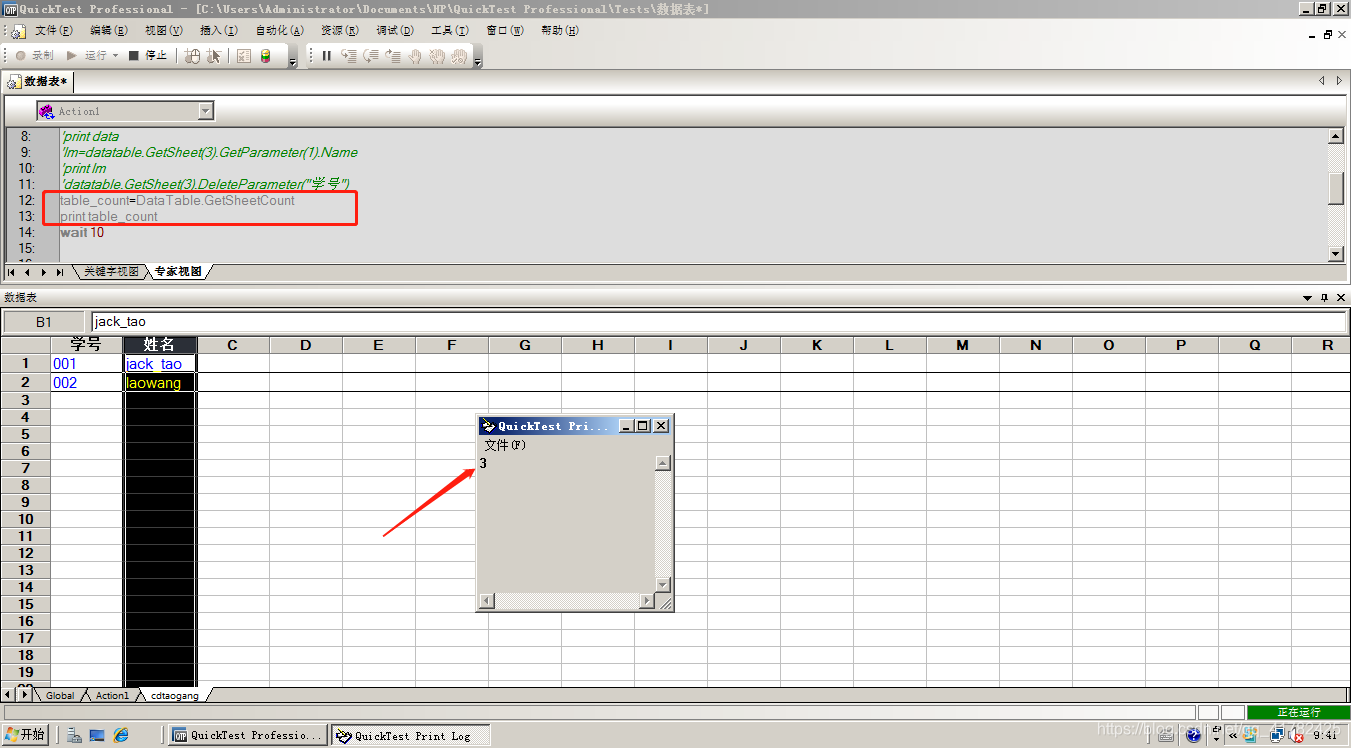Click the last hand icon in the debug toolbar
The width and height of the screenshot is (1351, 748).
pyautogui.click(x=459, y=56)
